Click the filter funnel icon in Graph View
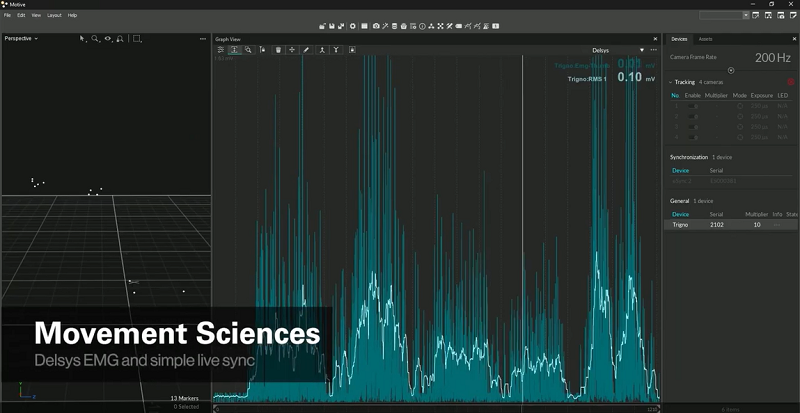800x413 pixels. [x=336, y=49]
